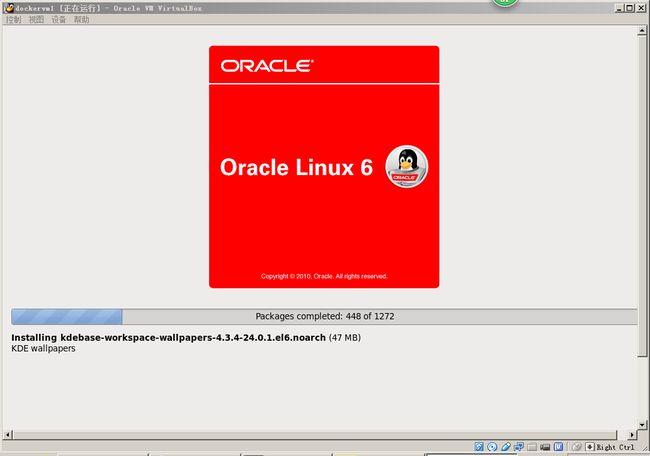Screen dimensions: 650x456
Task: Click the Tux penguin Oracle badge
Action: click(x=407, y=167)
